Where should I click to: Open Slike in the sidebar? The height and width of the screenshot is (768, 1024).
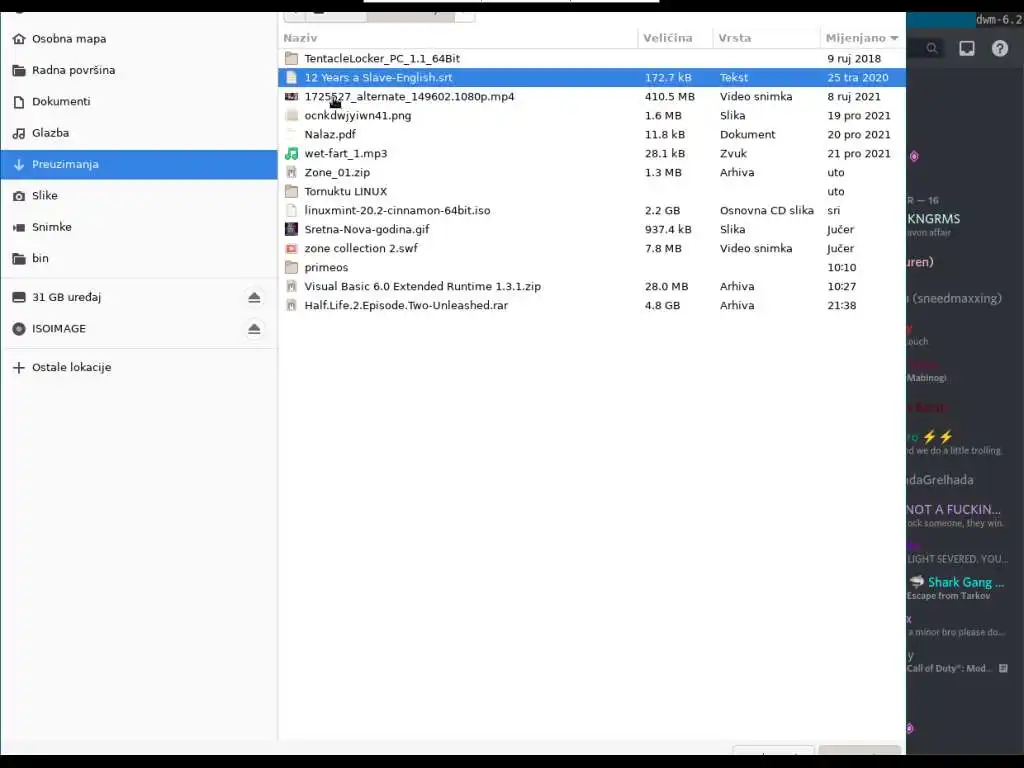[138, 195]
